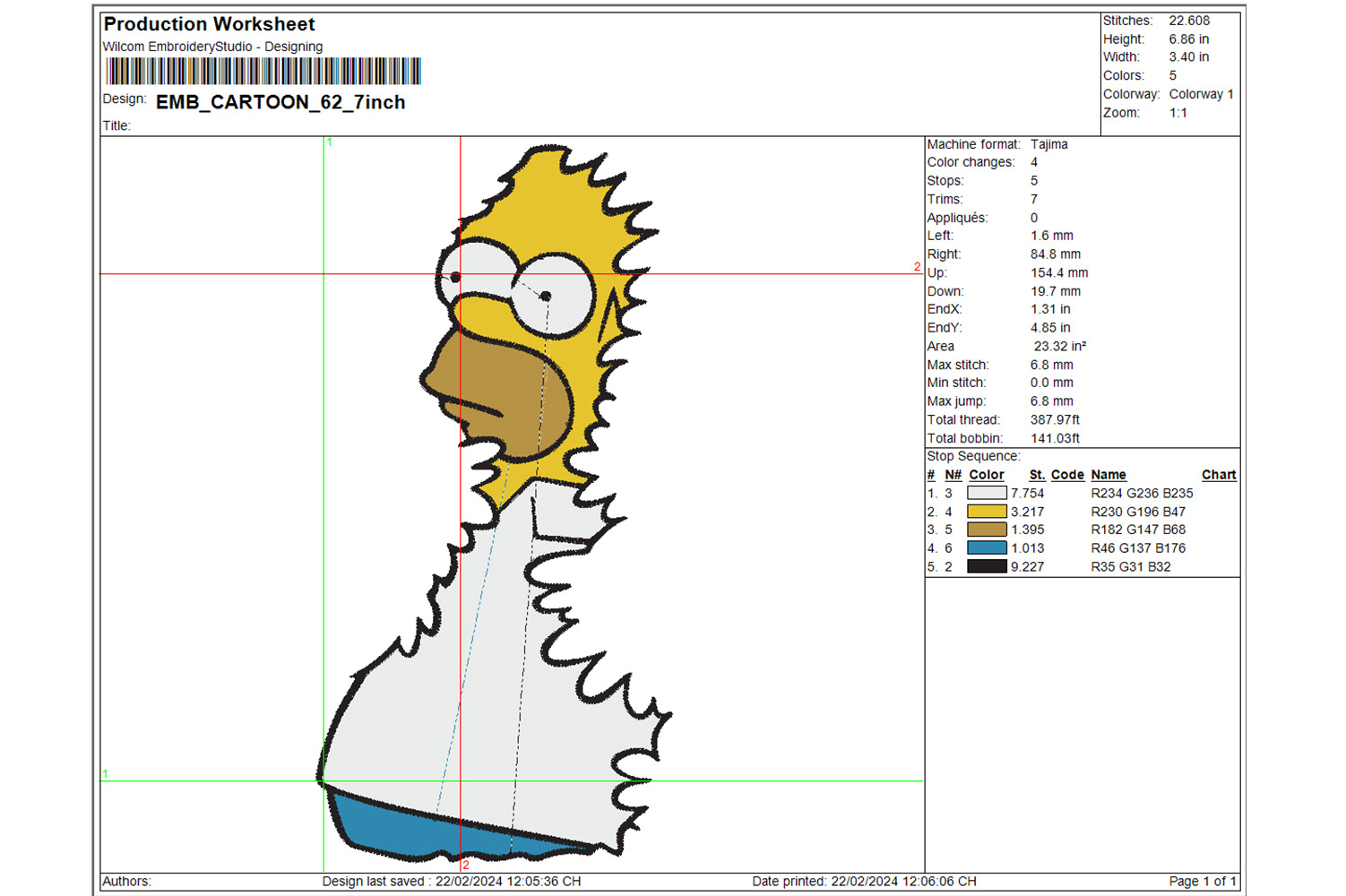Click the Homer embroidery design preview

point(495,502)
